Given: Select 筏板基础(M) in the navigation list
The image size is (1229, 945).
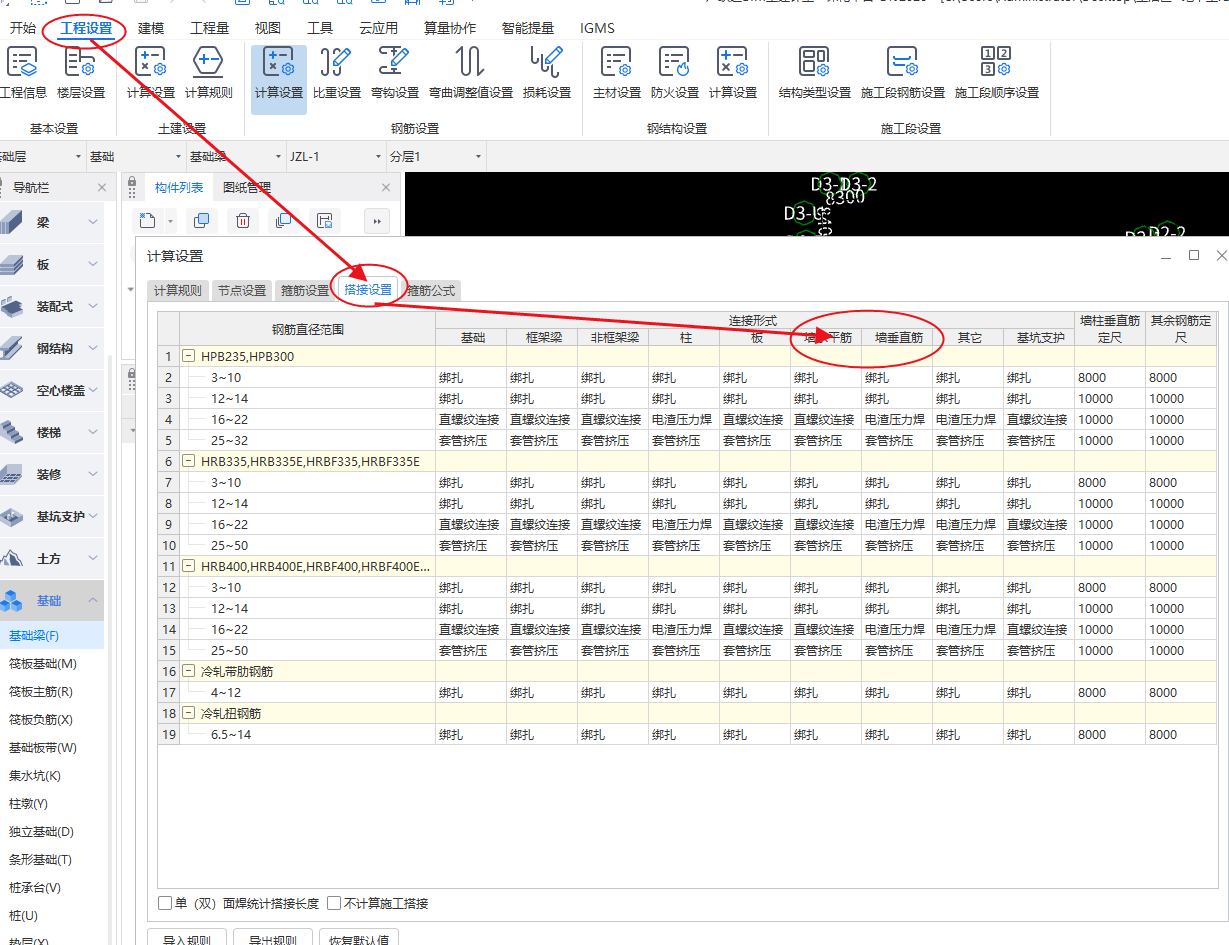Looking at the screenshot, I should tap(42, 664).
